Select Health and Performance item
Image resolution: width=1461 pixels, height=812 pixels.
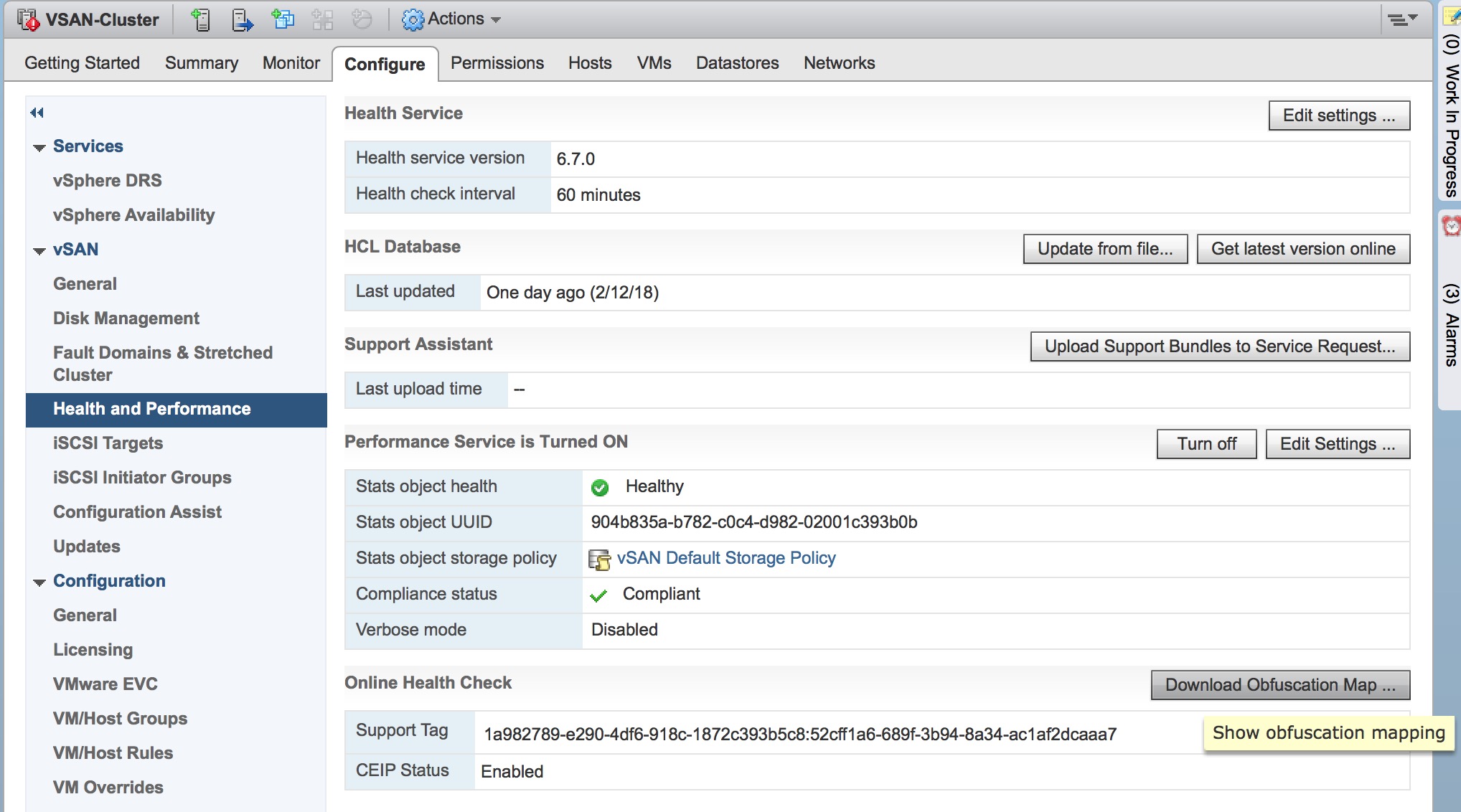pos(177,410)
